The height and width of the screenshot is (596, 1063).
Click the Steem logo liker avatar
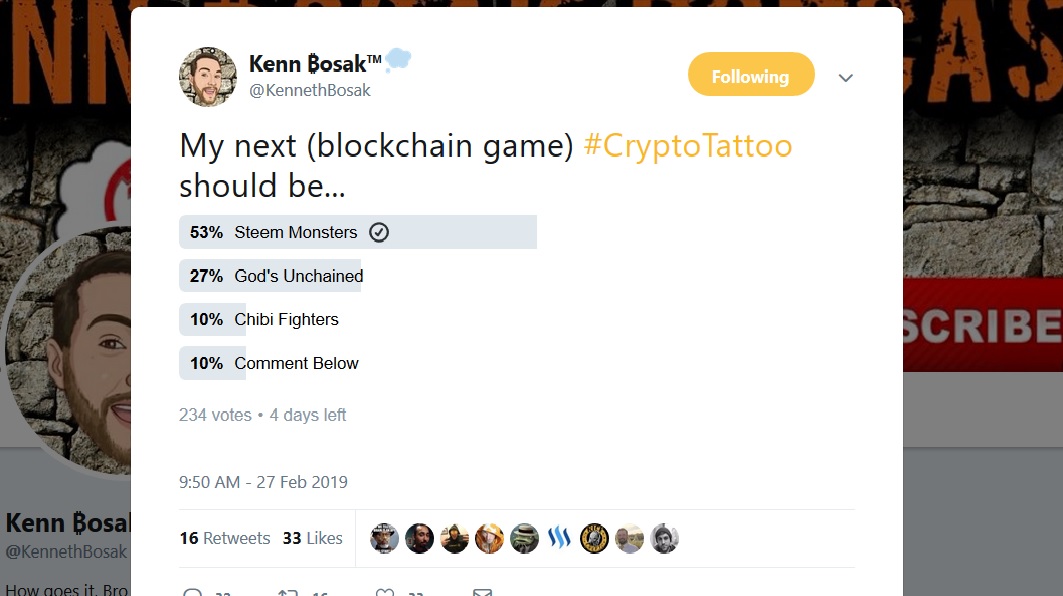(x=559, y=538)
